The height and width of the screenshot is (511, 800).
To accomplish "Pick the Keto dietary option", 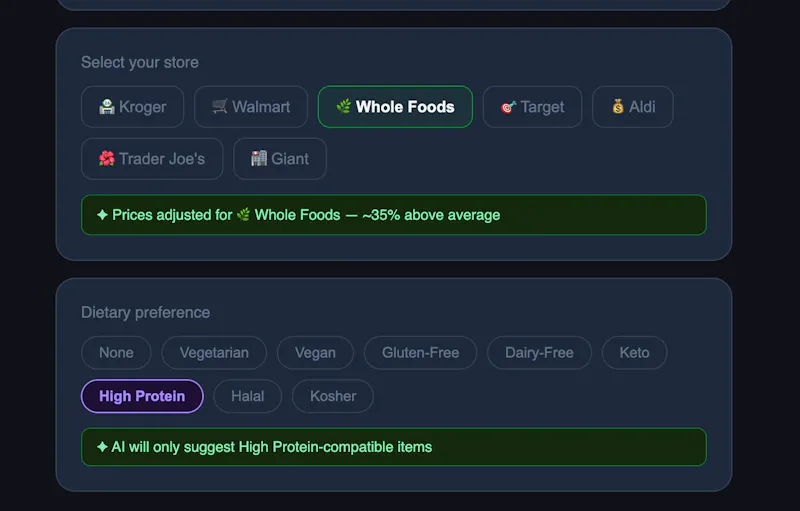I will (x=635, y=353).
